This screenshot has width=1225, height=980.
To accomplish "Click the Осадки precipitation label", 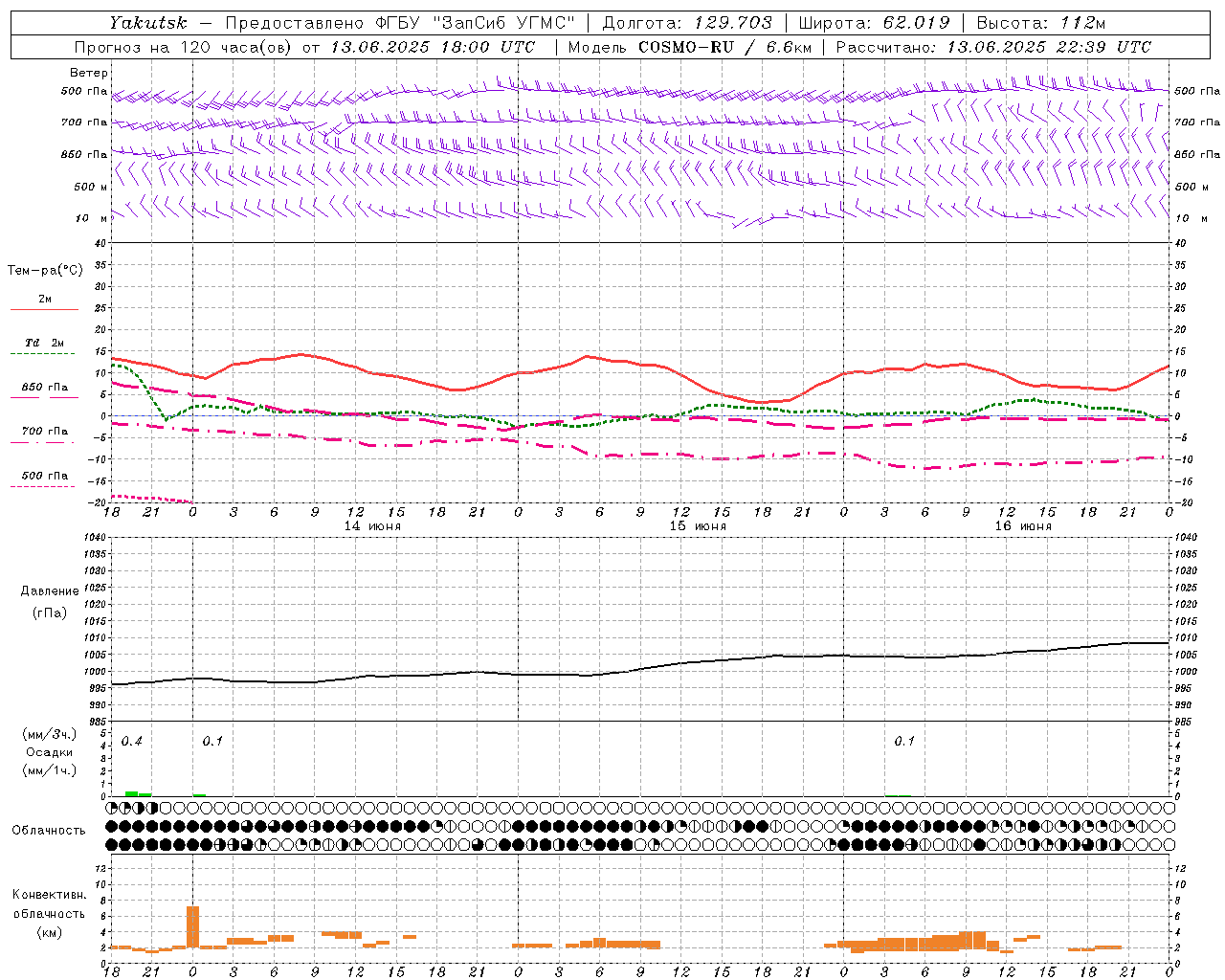I will (50, 752).
